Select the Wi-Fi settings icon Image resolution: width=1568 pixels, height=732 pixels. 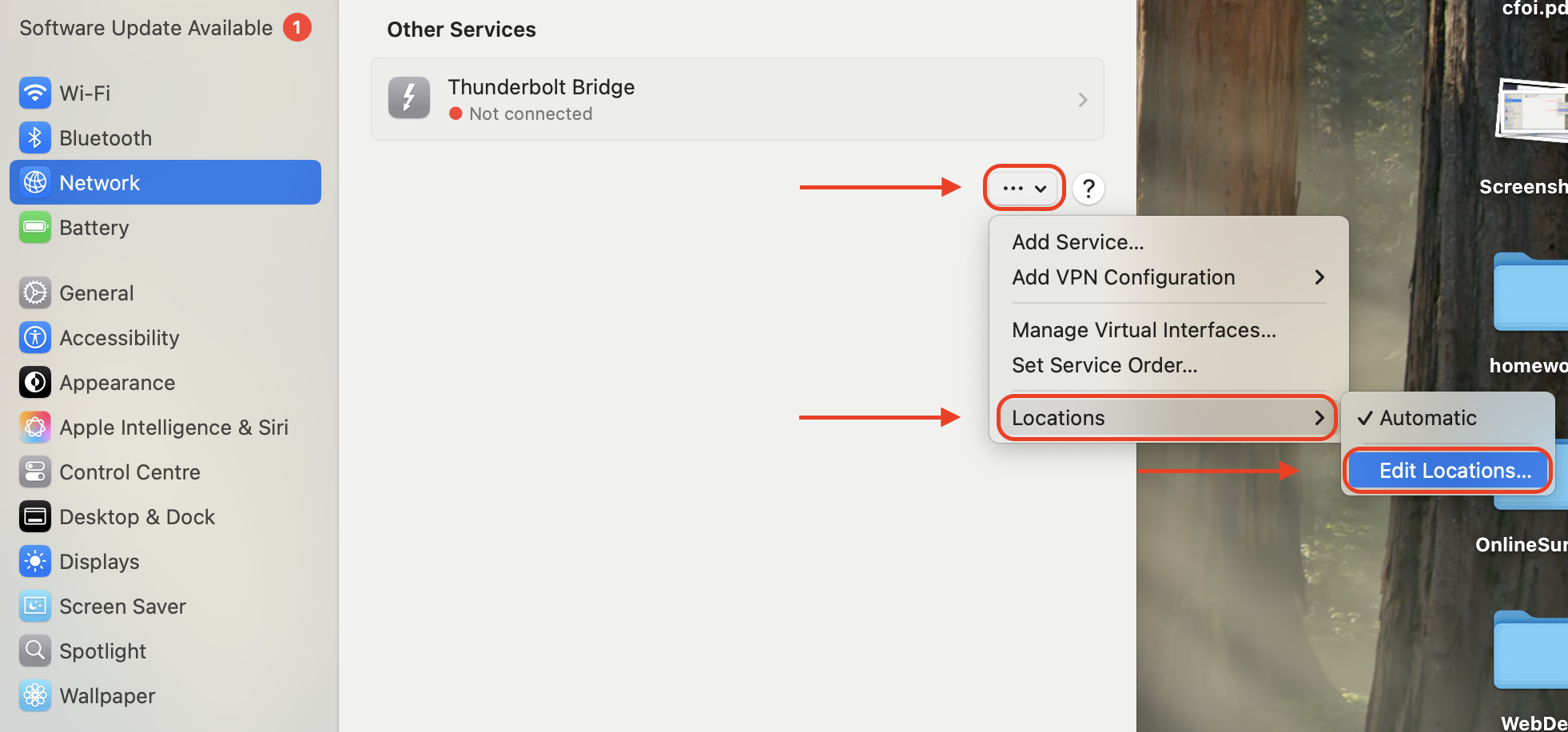coord(34,93)
